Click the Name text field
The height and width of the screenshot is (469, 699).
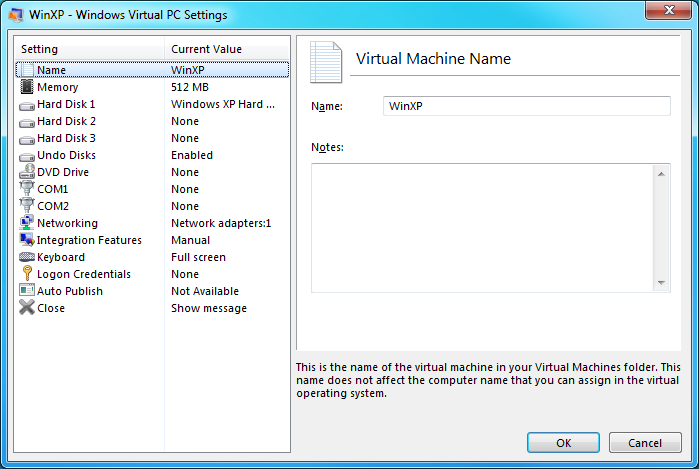click(x=526, y=106)
